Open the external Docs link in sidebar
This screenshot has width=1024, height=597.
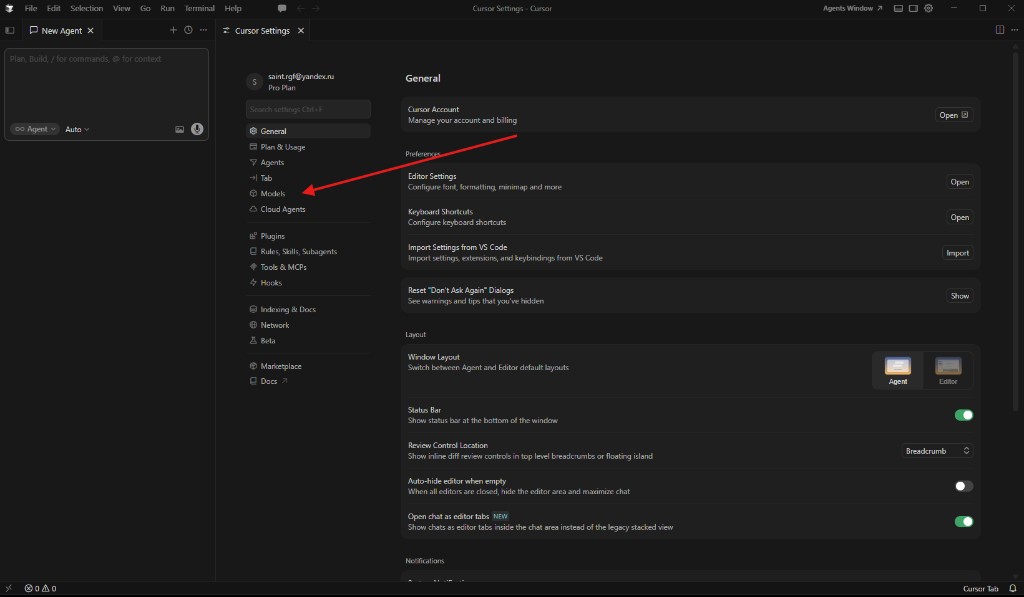[308, 381]
